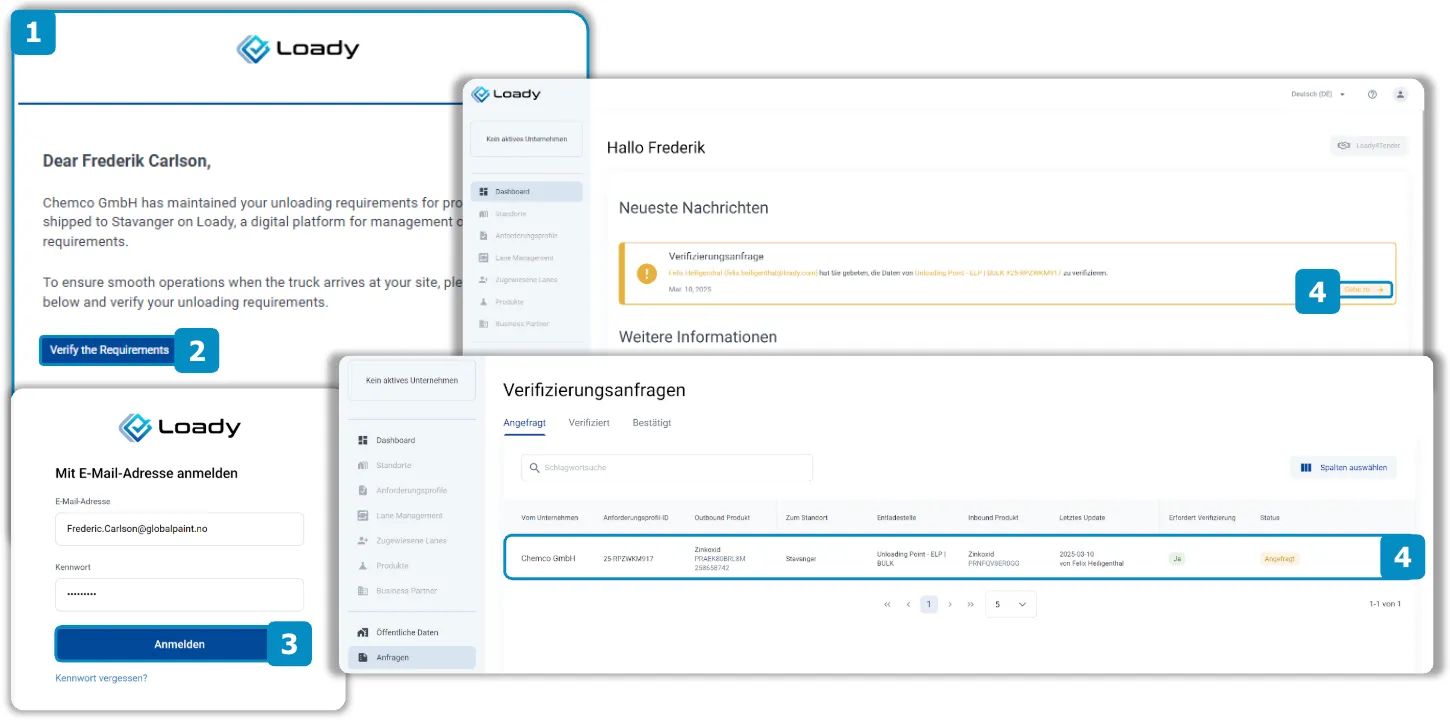Click the Spalten auswählen button

1343,467
